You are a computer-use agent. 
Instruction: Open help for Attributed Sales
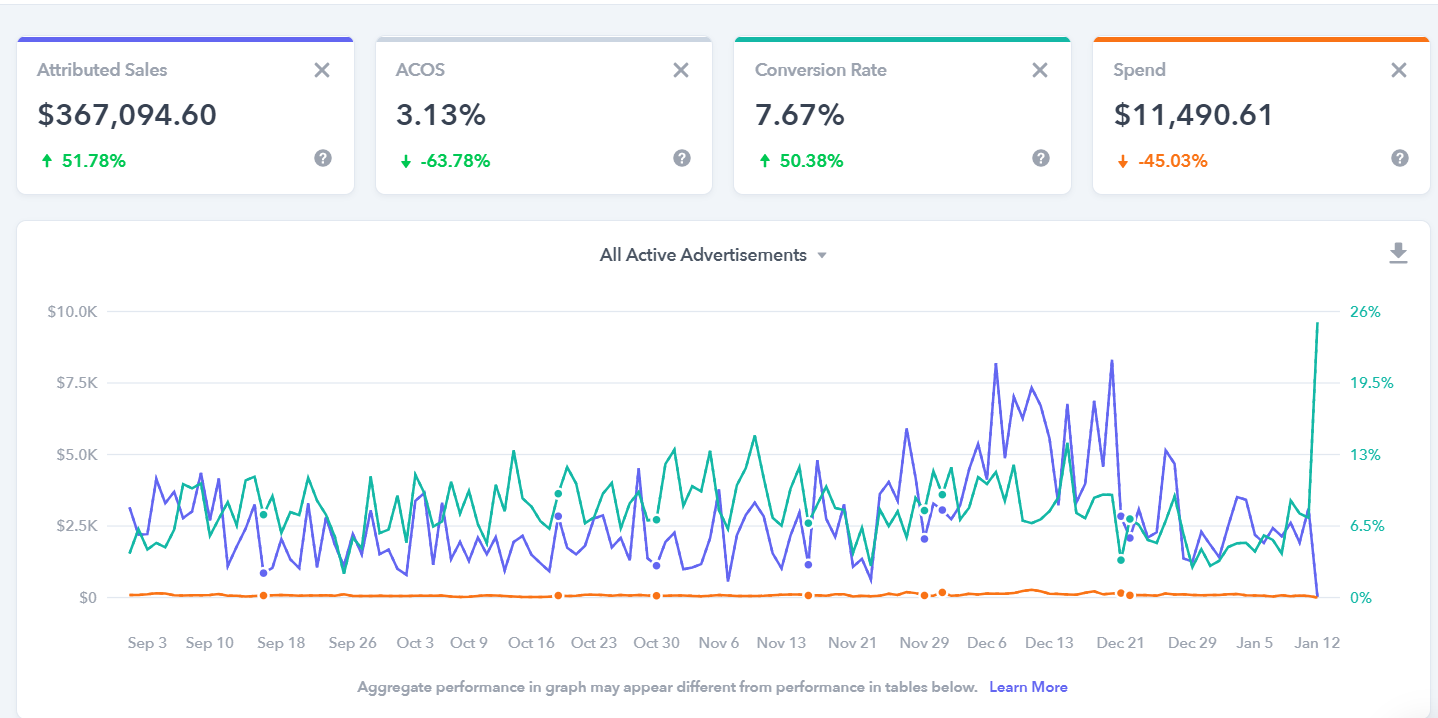[323, 158]
